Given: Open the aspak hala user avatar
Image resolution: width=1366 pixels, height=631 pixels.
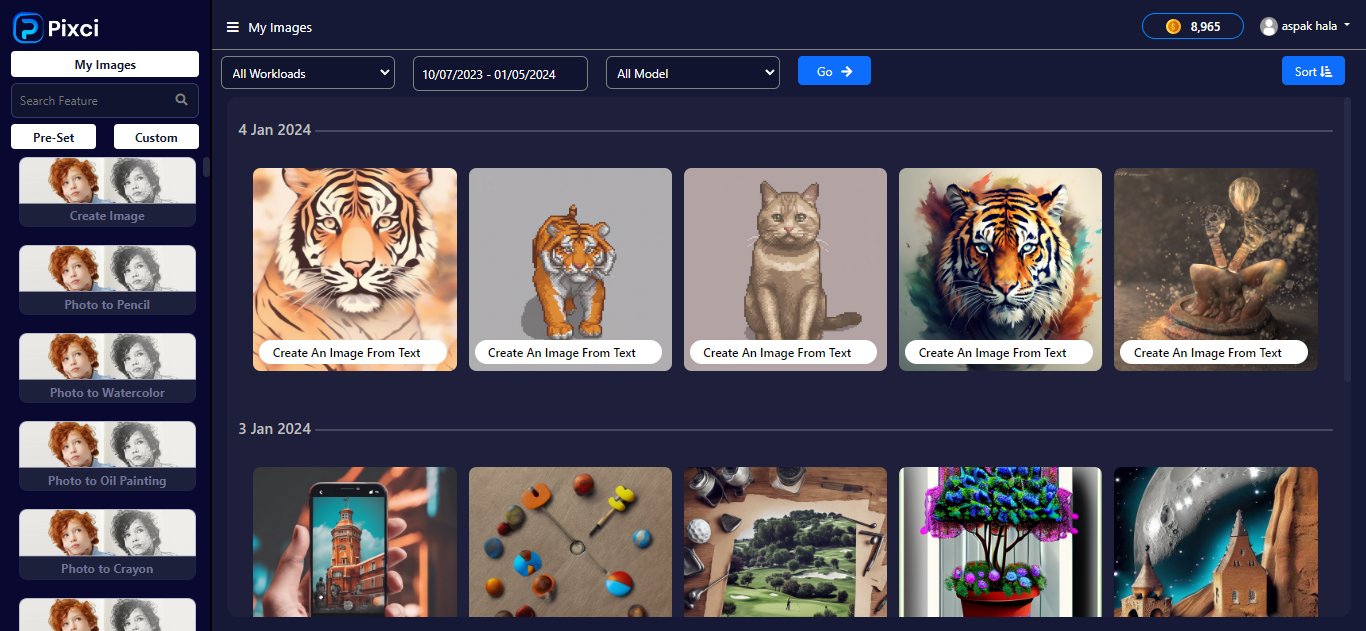Looking at the screenshot, I should pos(1269,26).
